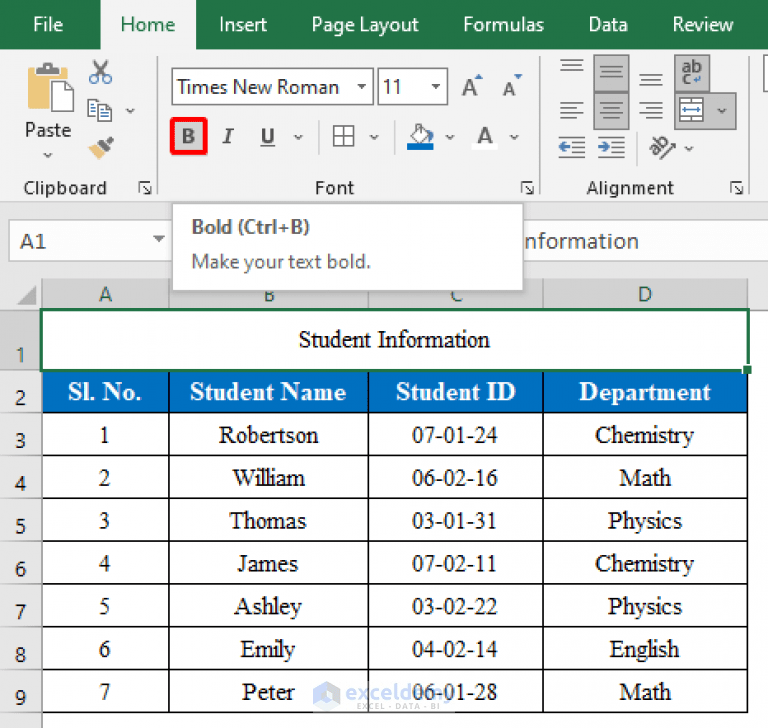Click the Name Box showing A1
768x728 pixels.
[88, 240]
